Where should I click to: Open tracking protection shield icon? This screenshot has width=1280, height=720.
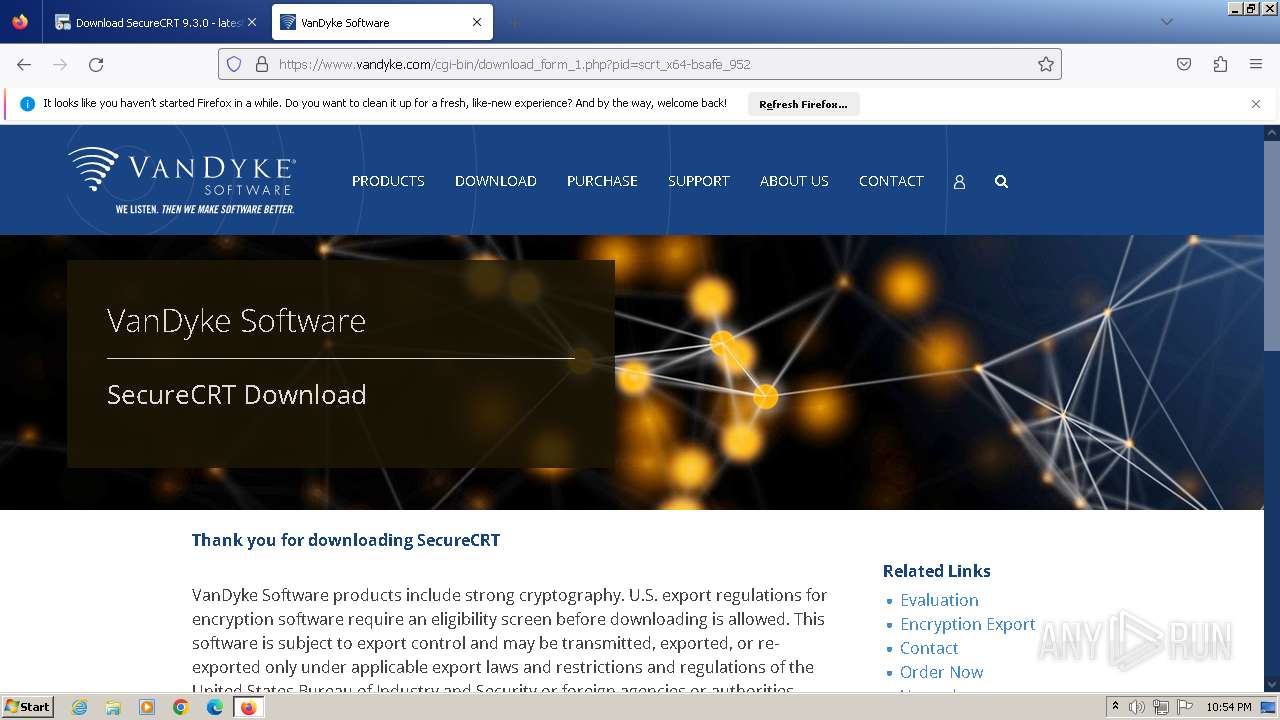pyautogui.click(x=234, y=64)
